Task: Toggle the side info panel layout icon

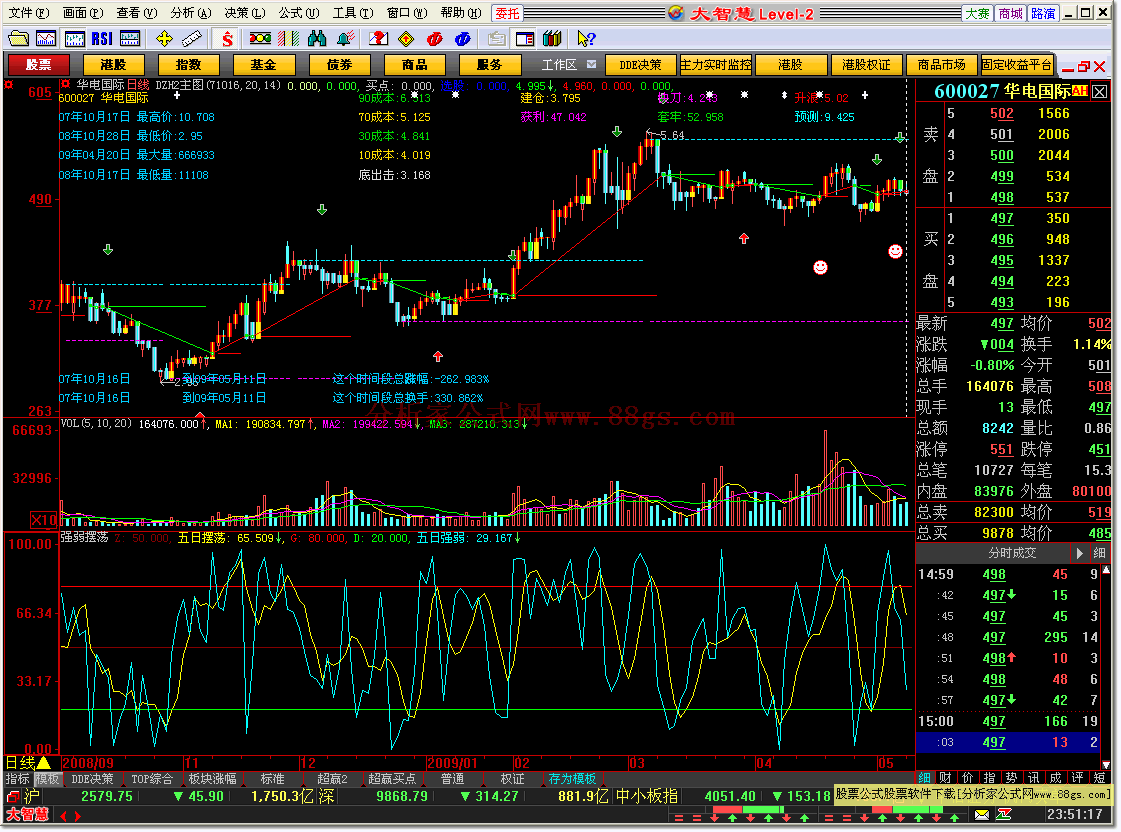Action: pyautogui.click(x=525, y=39)
